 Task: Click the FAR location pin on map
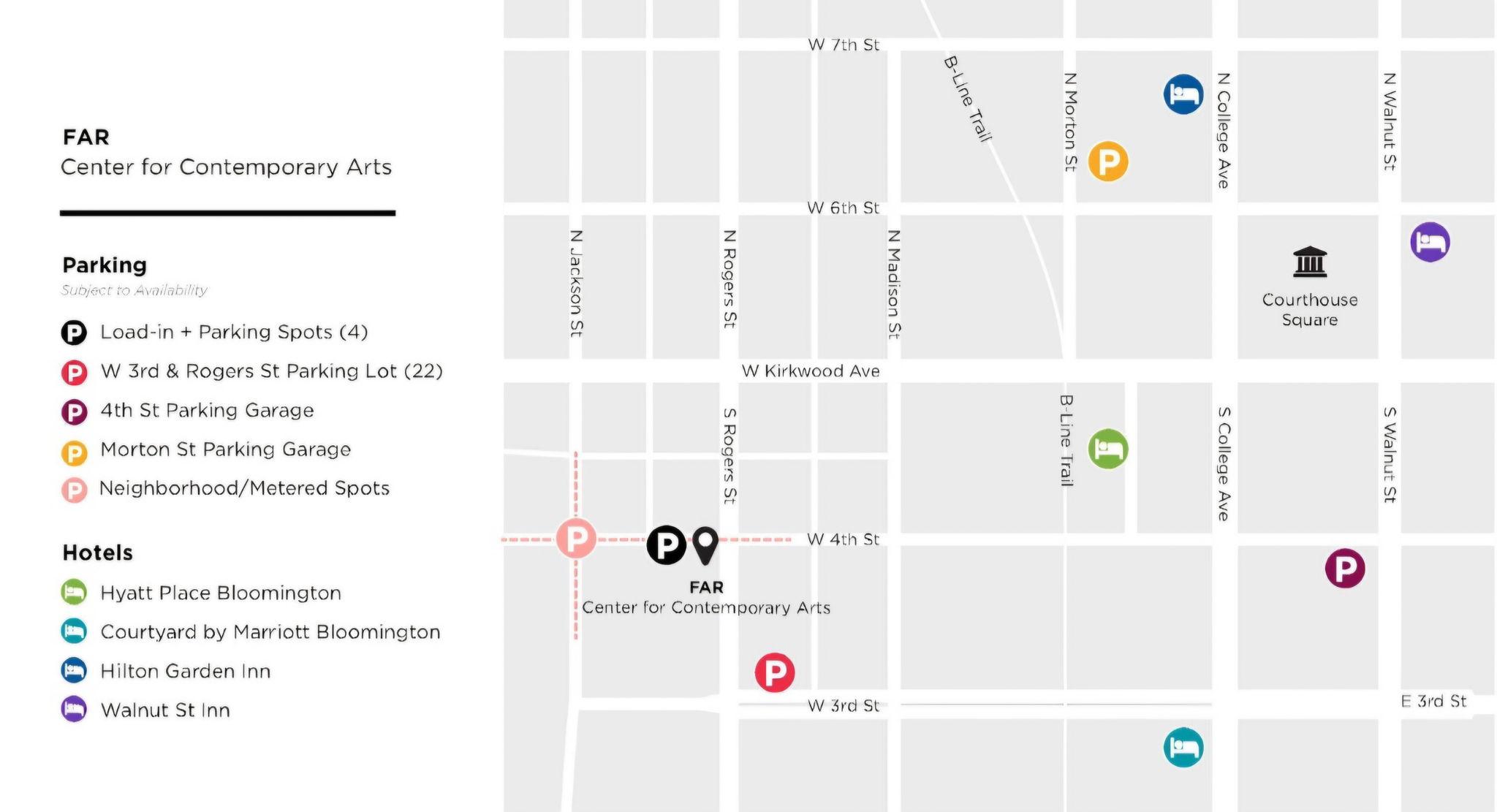[x=705, y=545]
